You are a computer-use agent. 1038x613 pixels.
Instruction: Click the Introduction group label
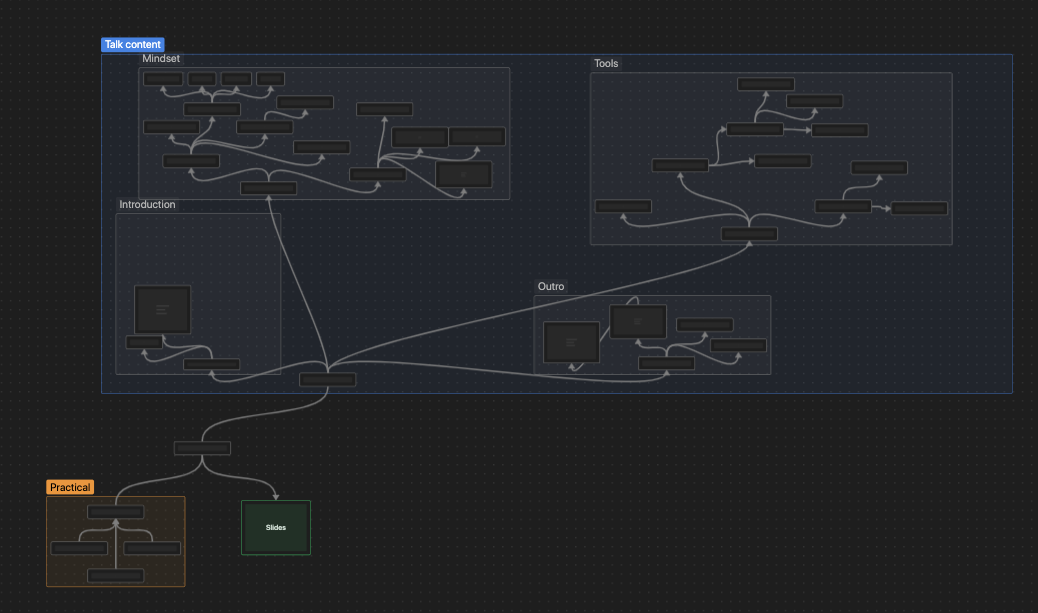[147, 205]
